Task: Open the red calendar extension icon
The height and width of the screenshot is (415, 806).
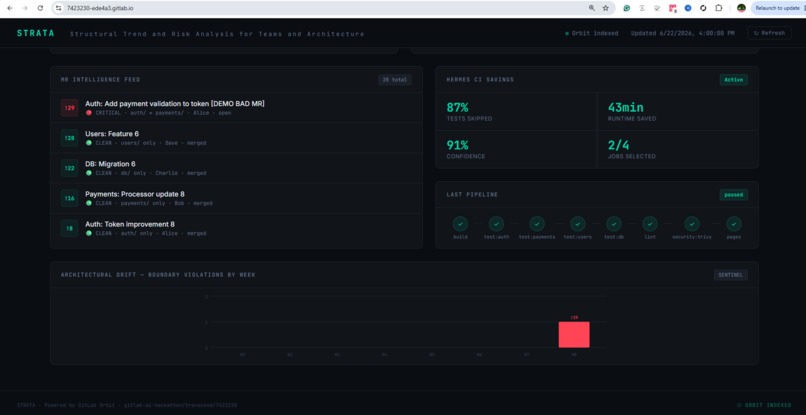Action: 672,8
